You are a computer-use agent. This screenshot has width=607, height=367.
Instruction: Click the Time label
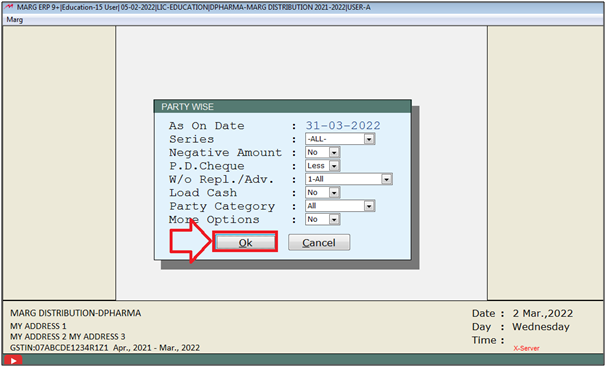click(485, 340)
